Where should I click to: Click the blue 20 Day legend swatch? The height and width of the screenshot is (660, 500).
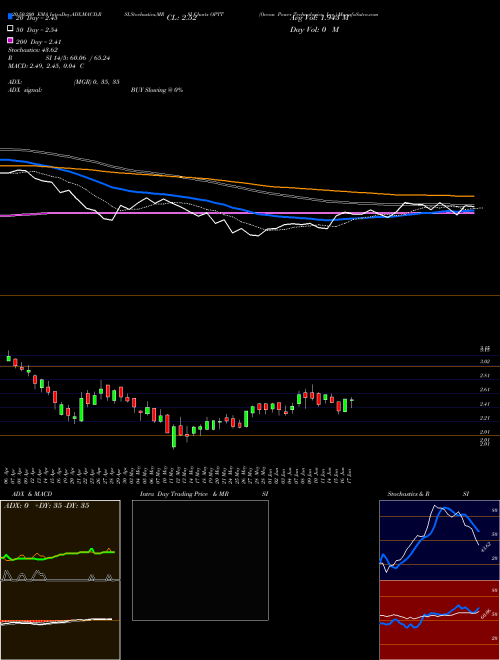tap(11, 16)
